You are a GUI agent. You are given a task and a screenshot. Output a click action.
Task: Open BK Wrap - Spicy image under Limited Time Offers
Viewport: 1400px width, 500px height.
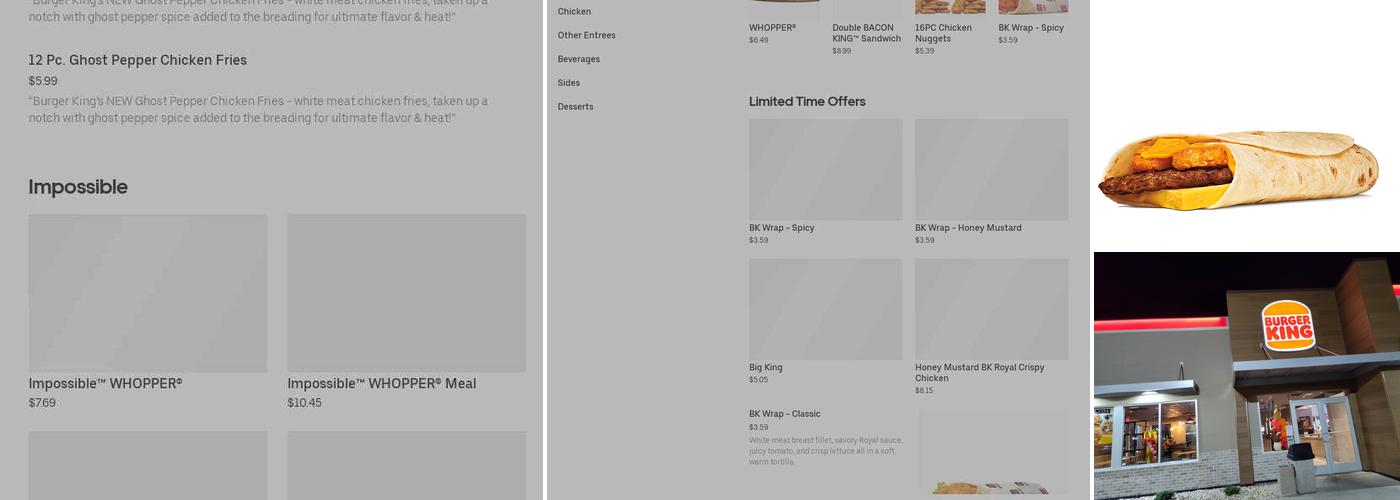(x=825, y=169)
